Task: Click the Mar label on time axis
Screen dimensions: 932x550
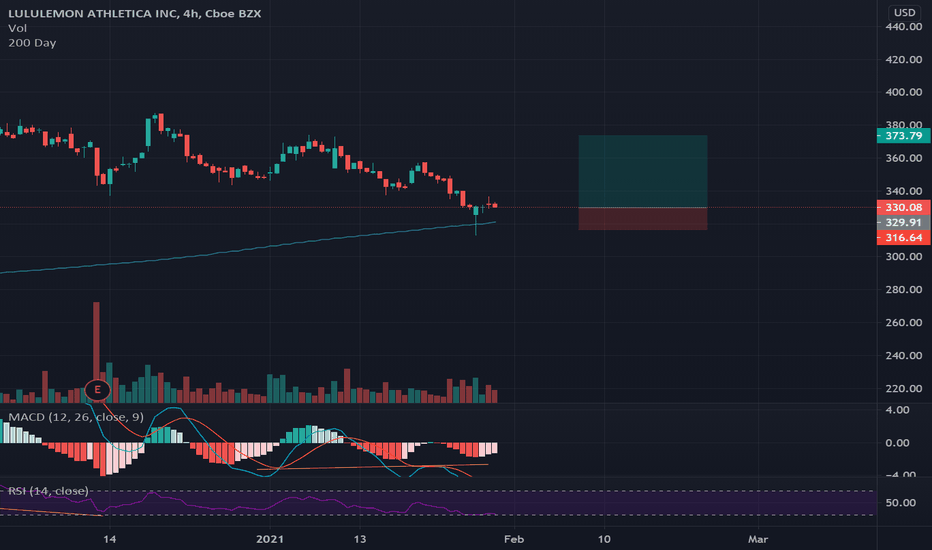Action: (758, 539)
